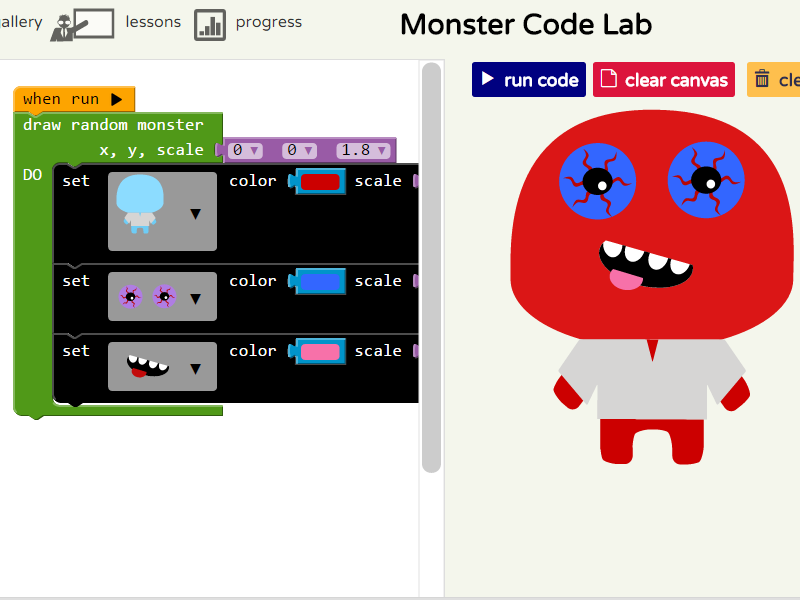Click the progress bar-chart icon
This screenshot has width=800, height=600.
210,24
